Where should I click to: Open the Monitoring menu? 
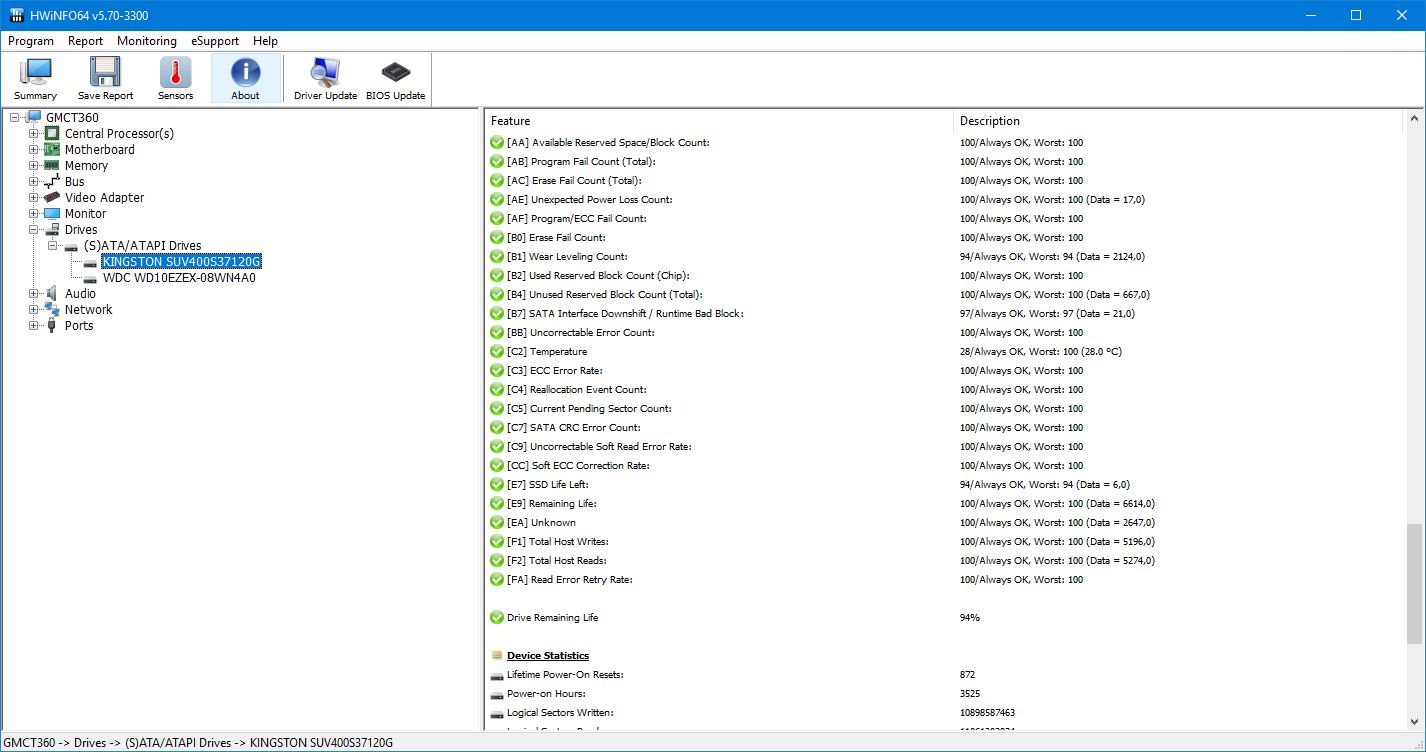point(147,41)
